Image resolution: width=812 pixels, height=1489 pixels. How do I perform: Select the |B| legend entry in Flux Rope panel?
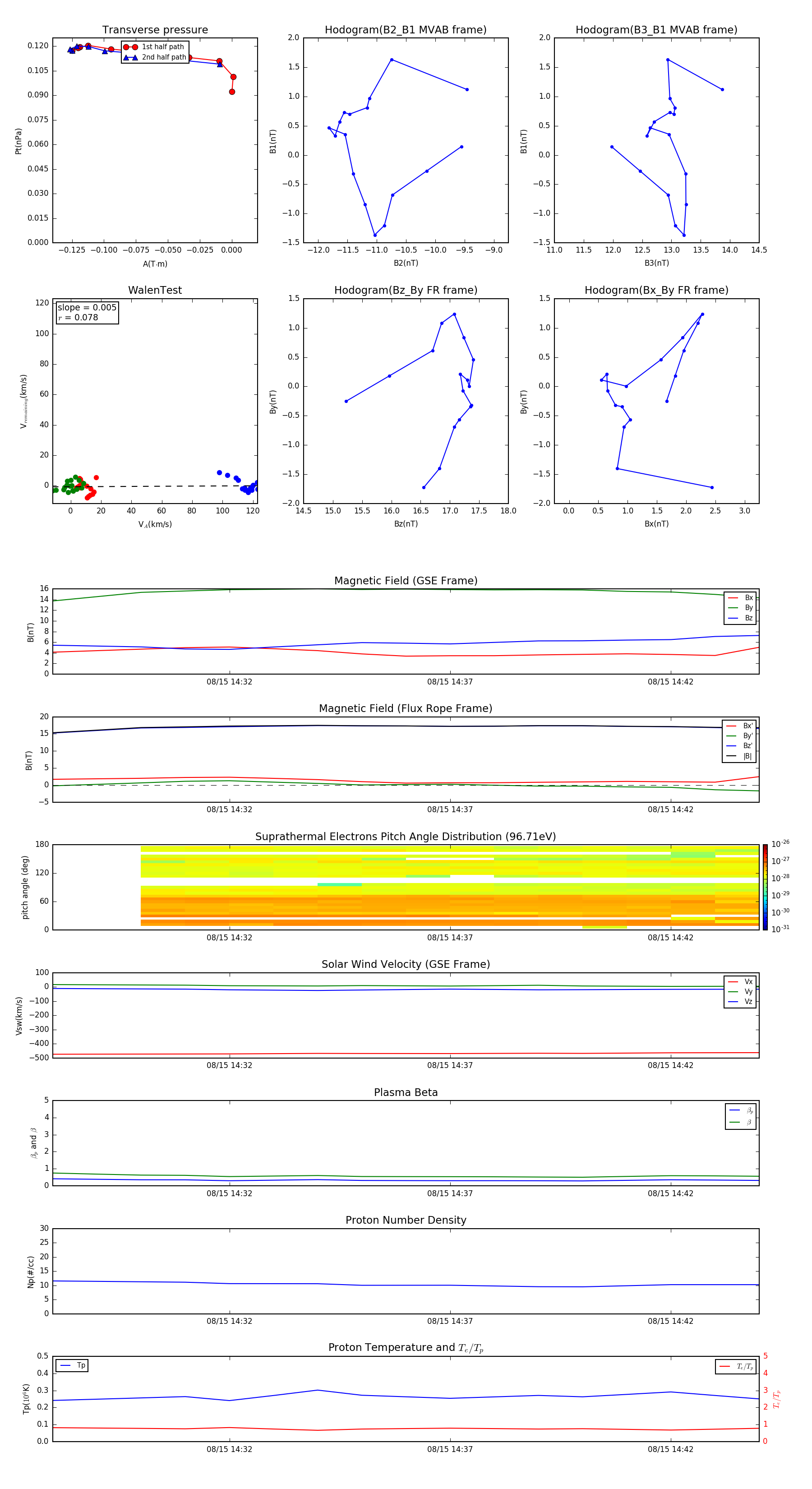(x=739, y=756)
